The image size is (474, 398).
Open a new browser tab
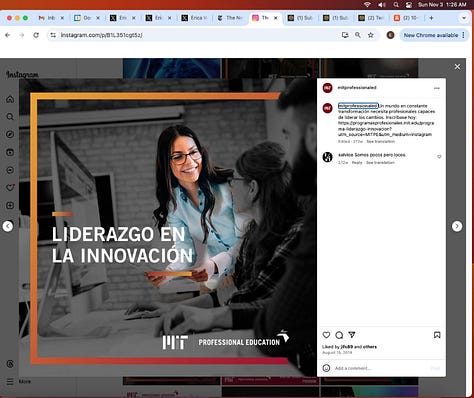click(431, 18)
